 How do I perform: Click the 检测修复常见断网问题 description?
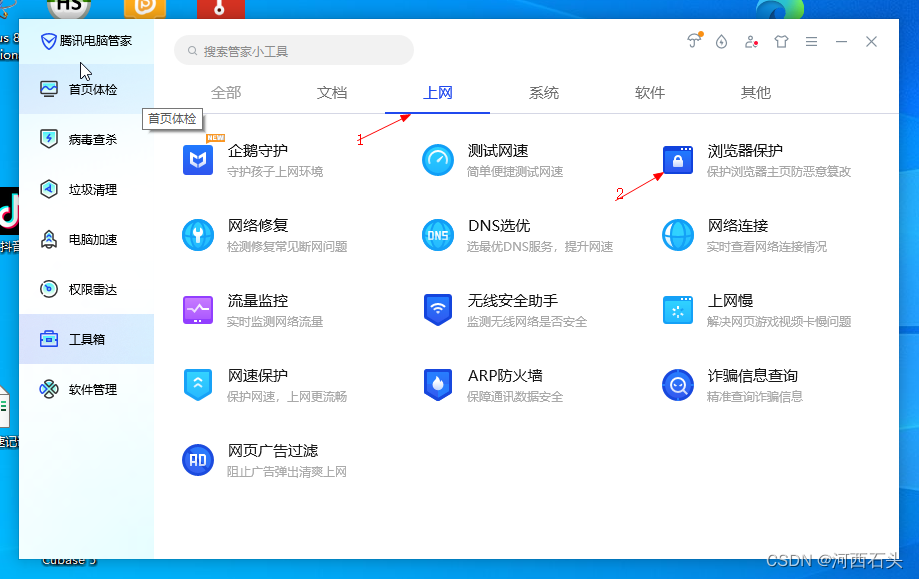point(287,247)
